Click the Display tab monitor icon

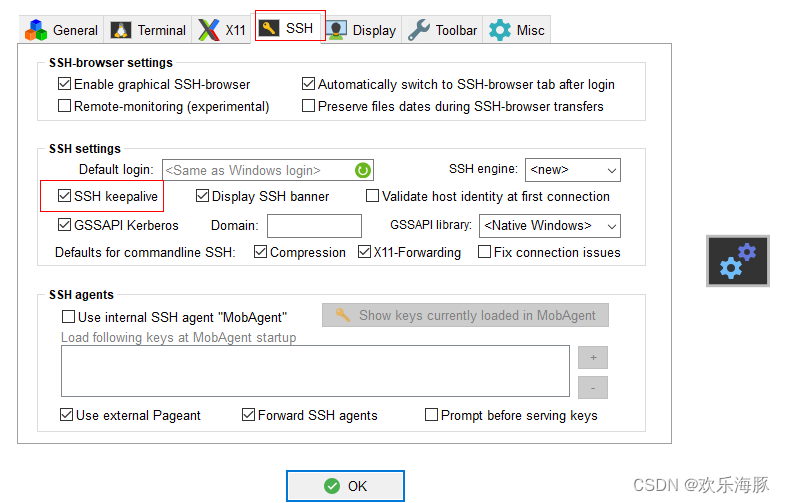336,30
